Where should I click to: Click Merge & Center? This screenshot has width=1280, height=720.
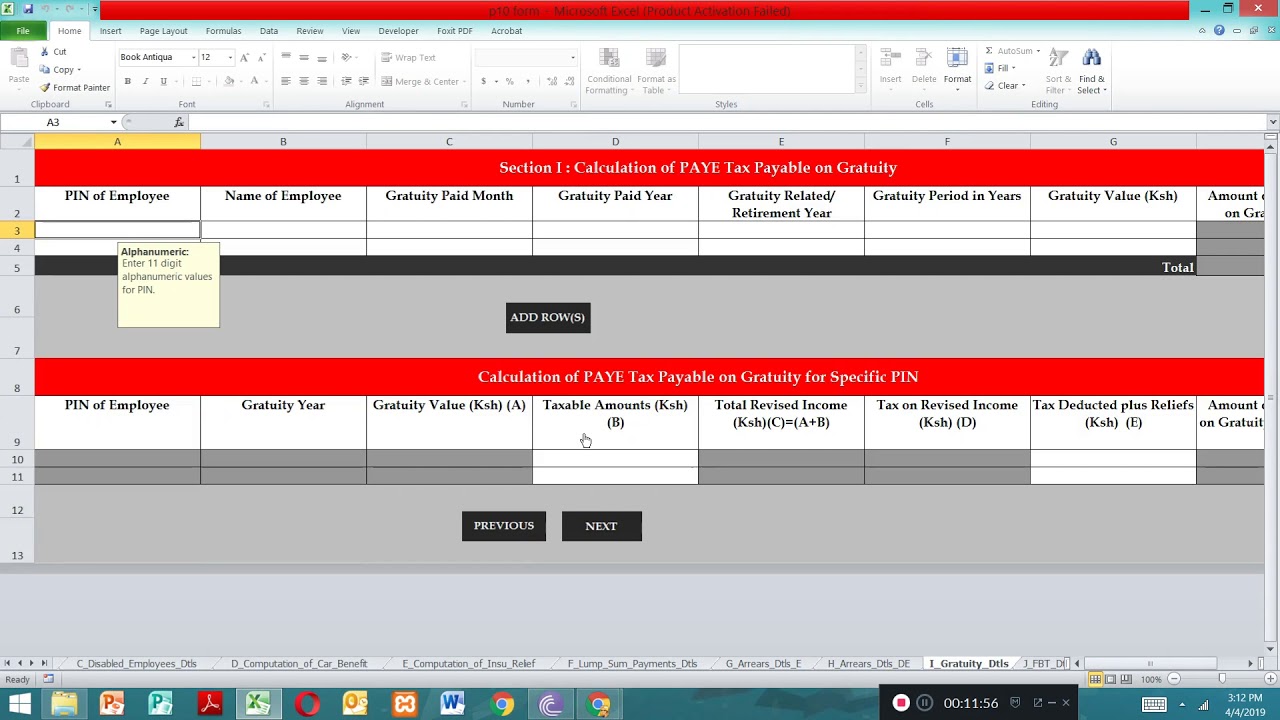420,81
